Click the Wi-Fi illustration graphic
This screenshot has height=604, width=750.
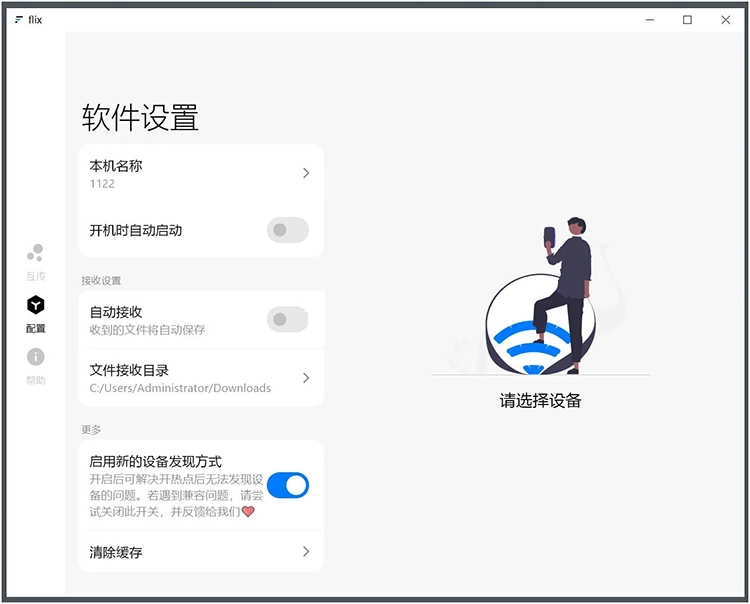(528, 338)
